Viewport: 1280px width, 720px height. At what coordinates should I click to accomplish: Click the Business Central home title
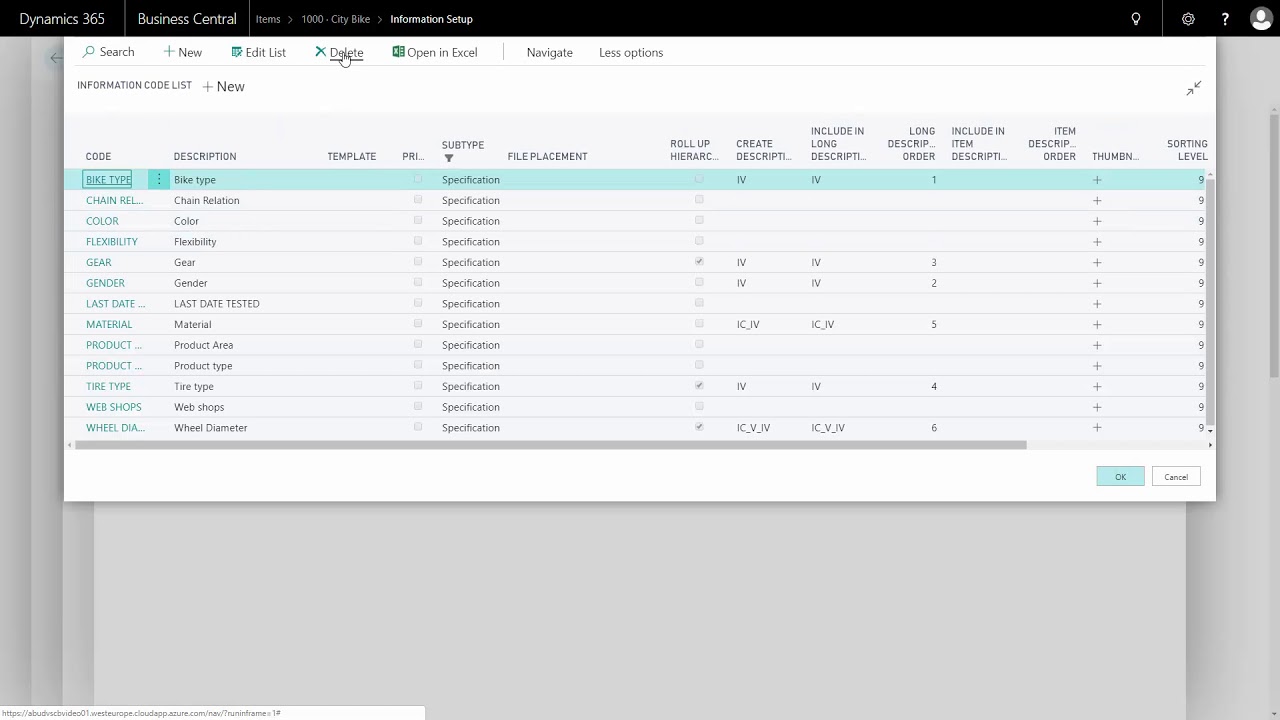(x=187, y=19)
